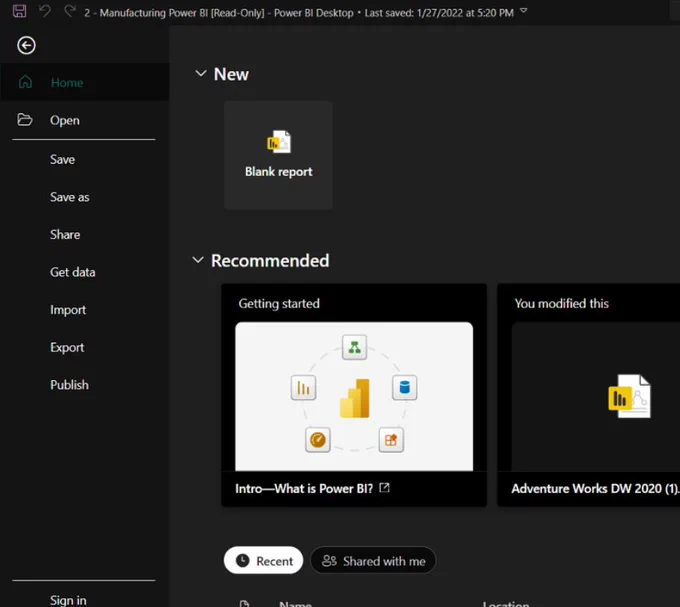Select Home in the sidebar
The width and height of the screenshot is (680, 607).
pyautogui.click(x=85, y=82)
